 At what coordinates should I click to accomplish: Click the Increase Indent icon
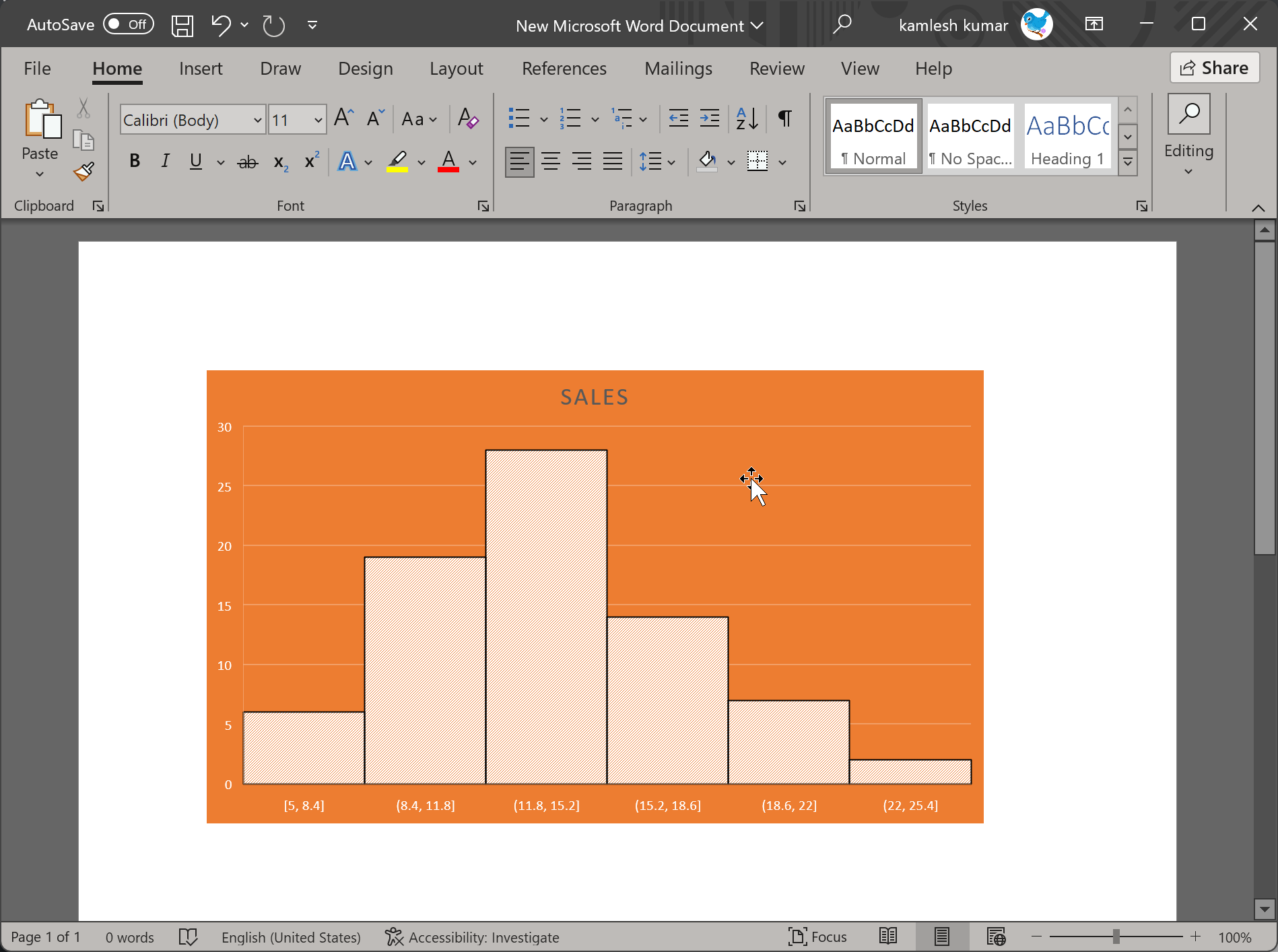click(x=710, y=119)
